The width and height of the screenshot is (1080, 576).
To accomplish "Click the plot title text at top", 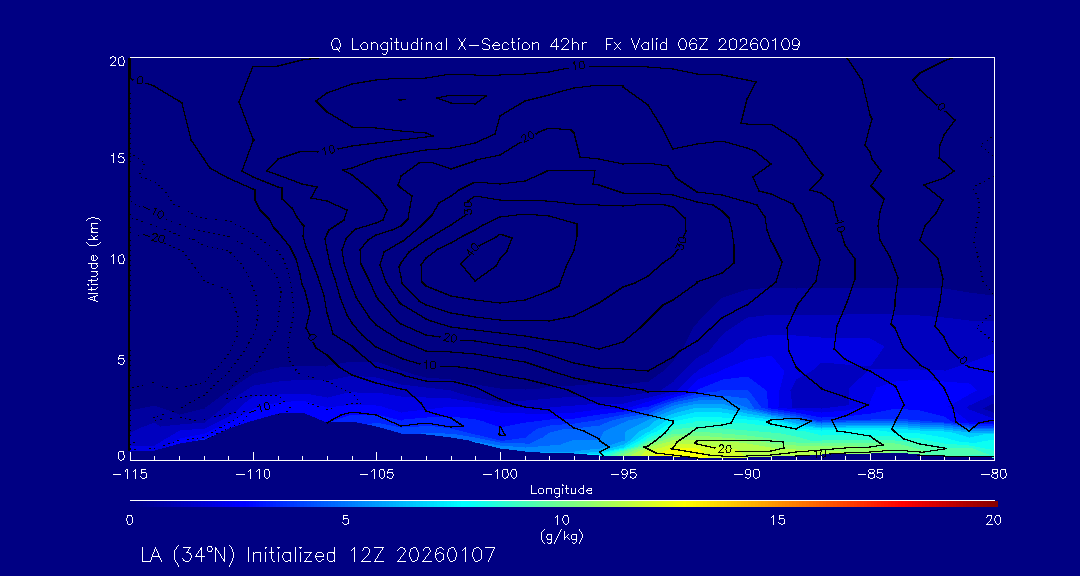I will coord(565,45).
